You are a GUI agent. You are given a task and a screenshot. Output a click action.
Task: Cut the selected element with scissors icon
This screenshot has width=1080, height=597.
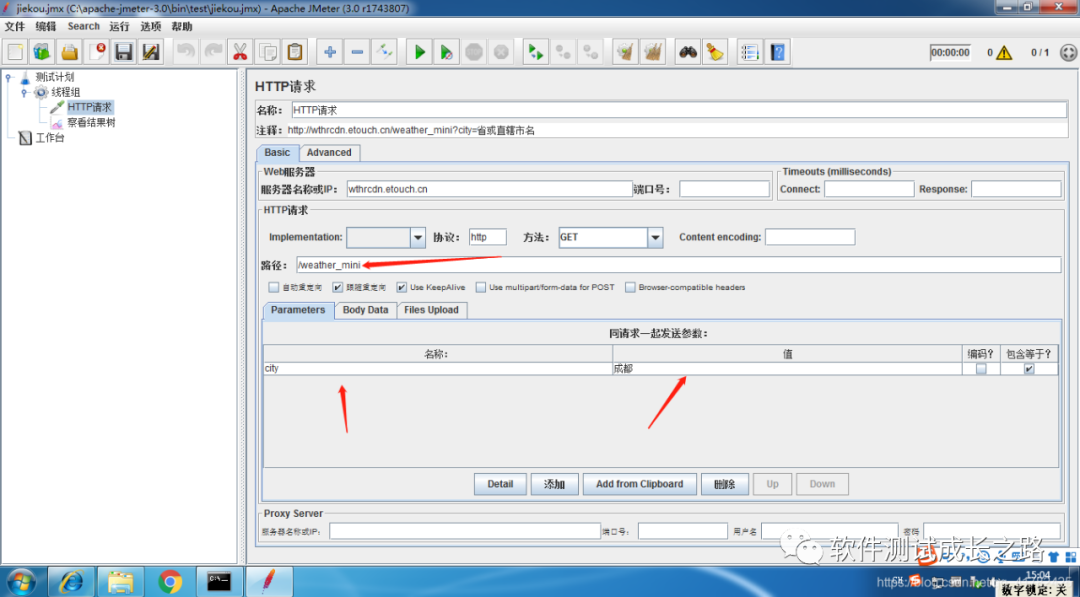point(240,52)
